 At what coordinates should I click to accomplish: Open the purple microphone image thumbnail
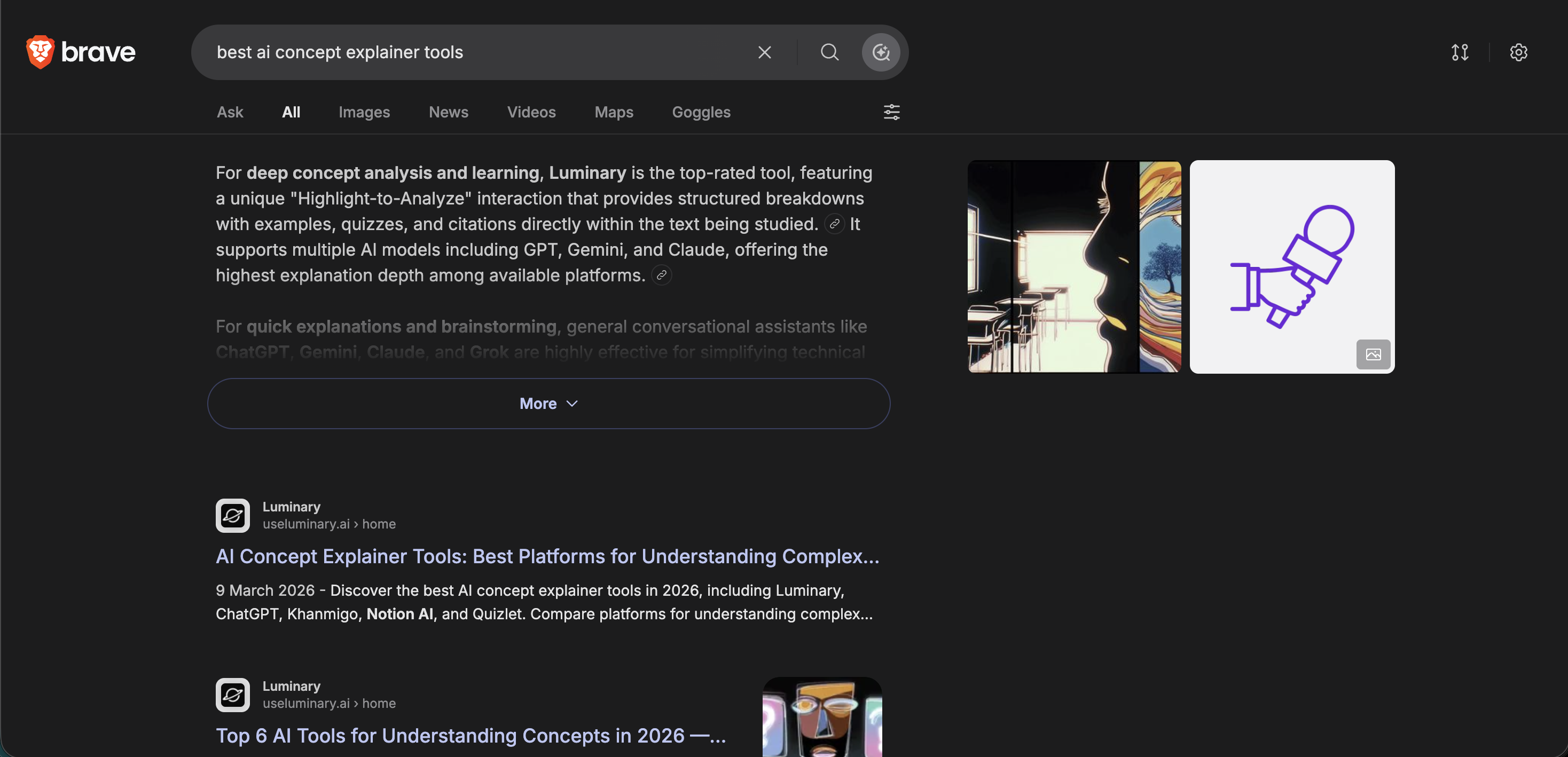1292,266
